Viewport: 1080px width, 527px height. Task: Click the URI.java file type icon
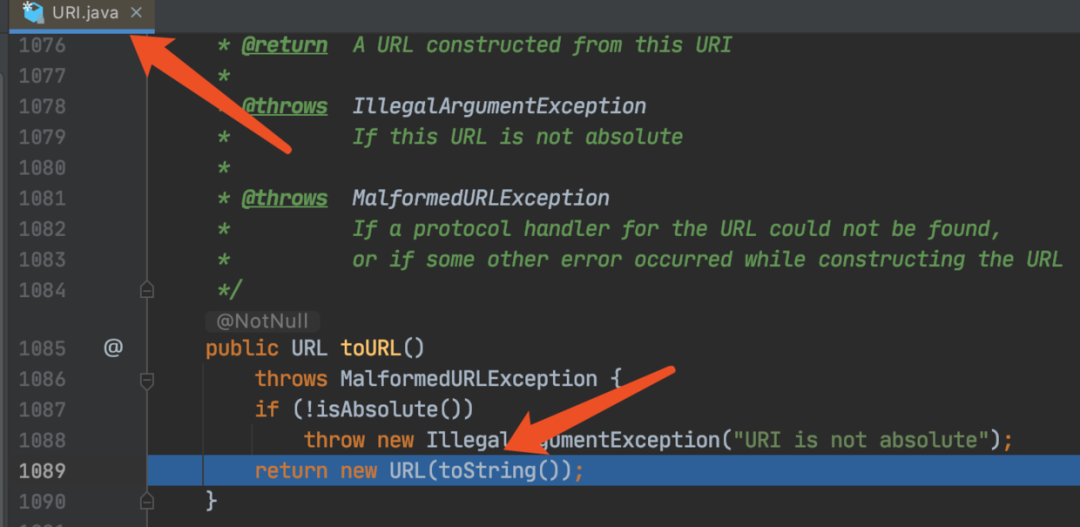point(33,13)
